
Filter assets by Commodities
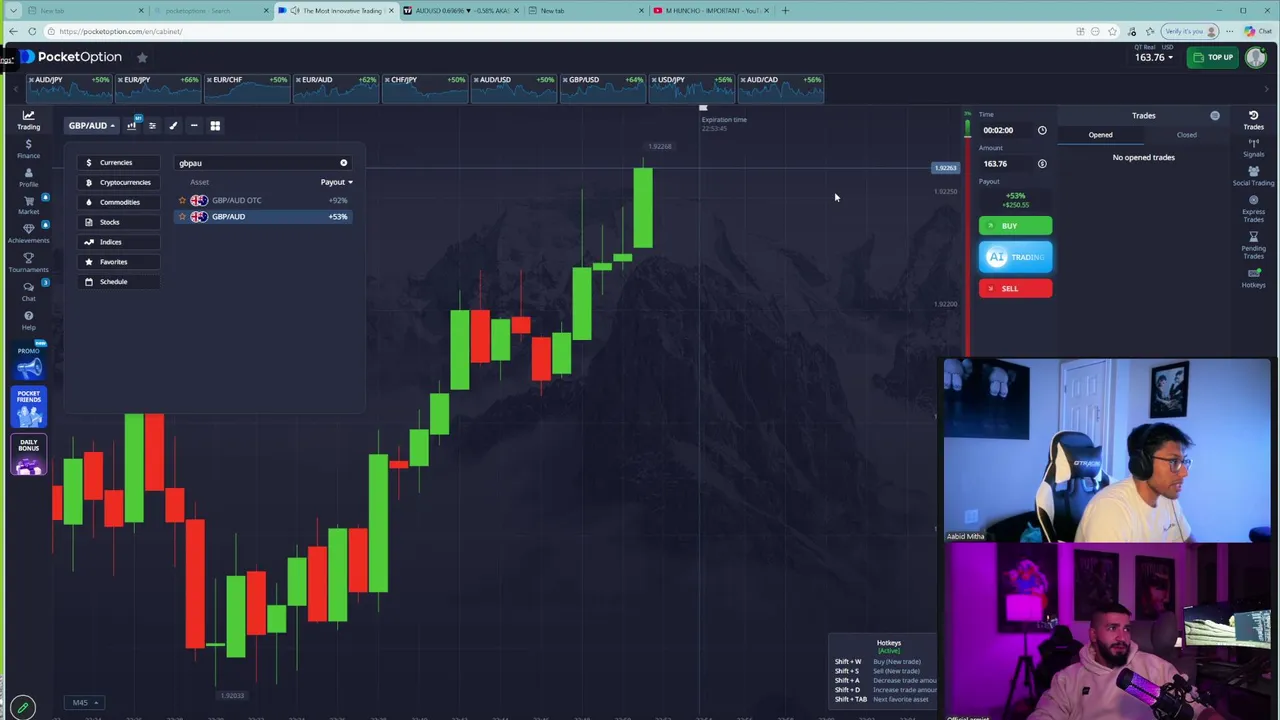[119, 202]
